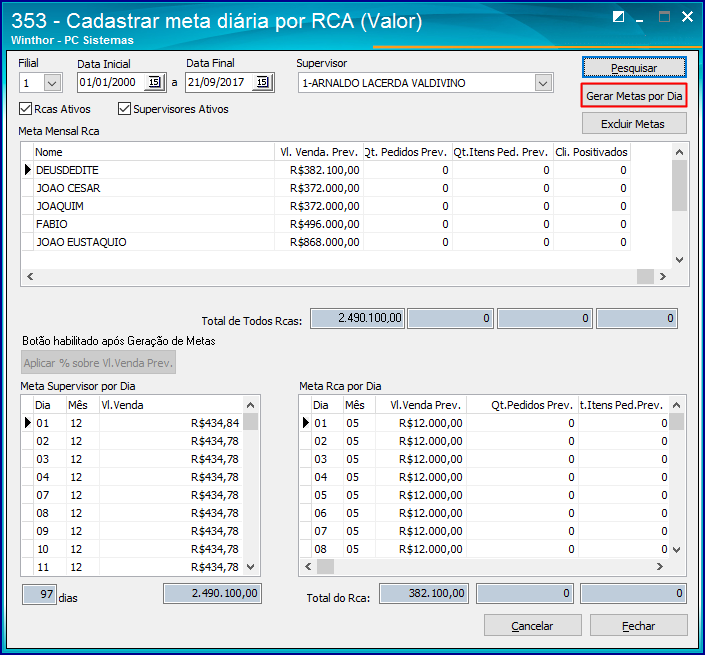
Task: Select the JOAO EUSTAQUIO row
Action: tap(326, 242)
